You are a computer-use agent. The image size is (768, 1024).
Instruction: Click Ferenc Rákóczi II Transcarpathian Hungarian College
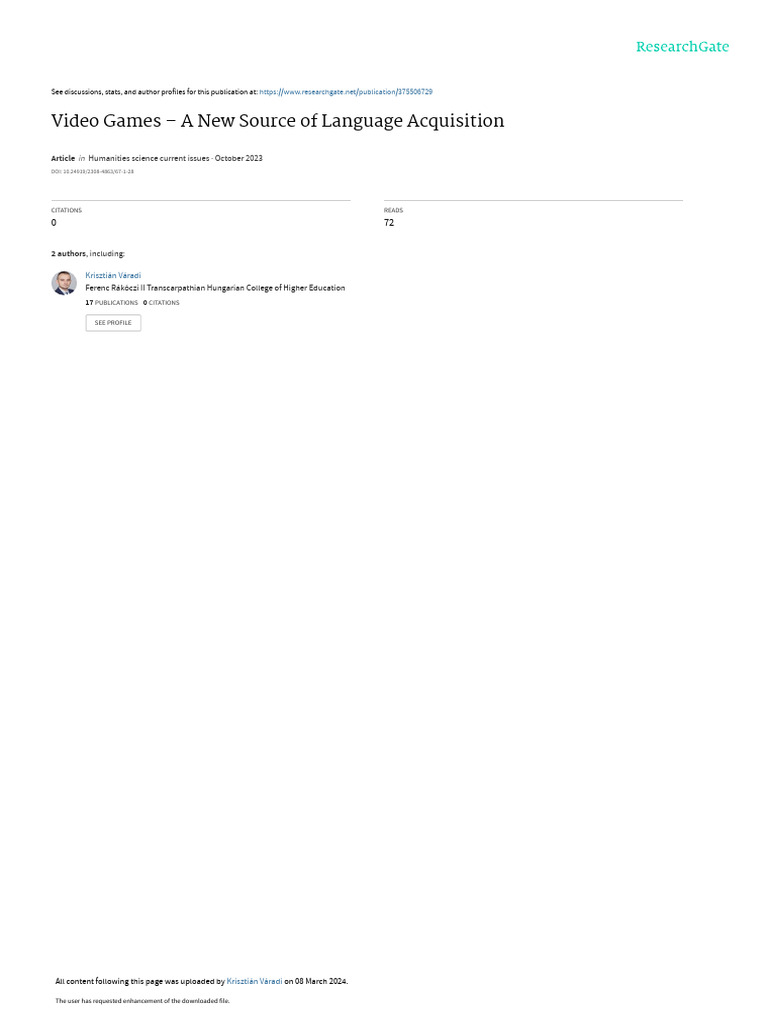pyautogui.click(x=215, y=288)
